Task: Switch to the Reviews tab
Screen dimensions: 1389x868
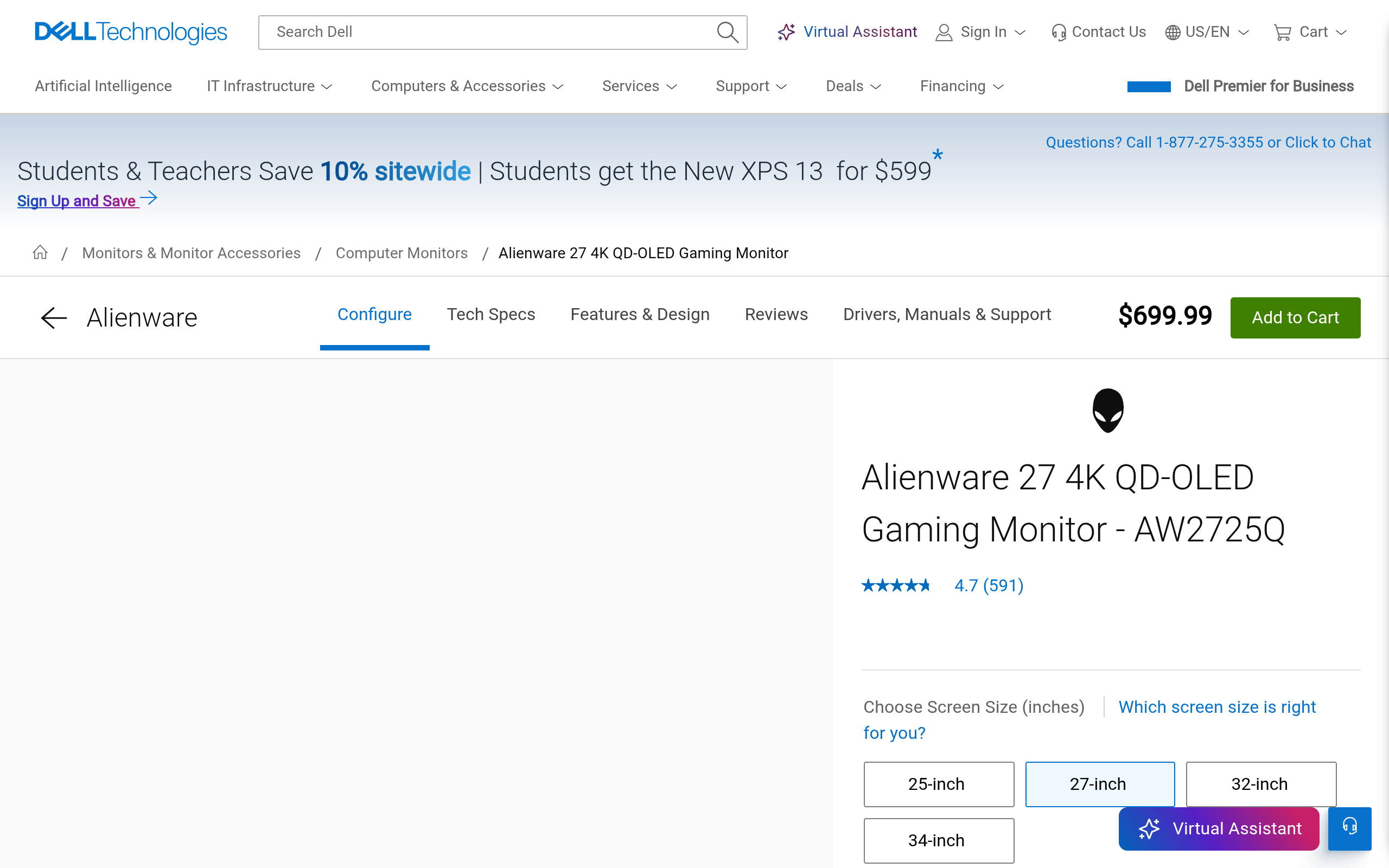Action: [x=776, y=315]
